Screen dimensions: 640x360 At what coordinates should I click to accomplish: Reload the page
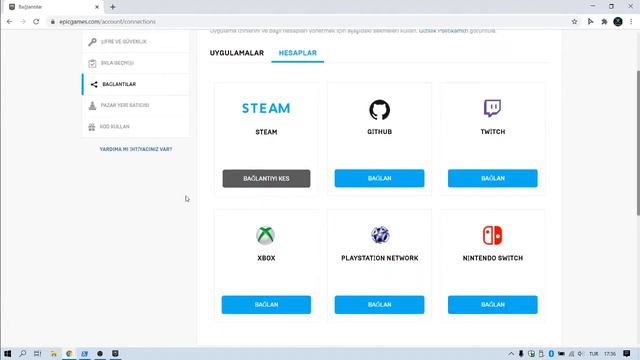pos(36,22)
